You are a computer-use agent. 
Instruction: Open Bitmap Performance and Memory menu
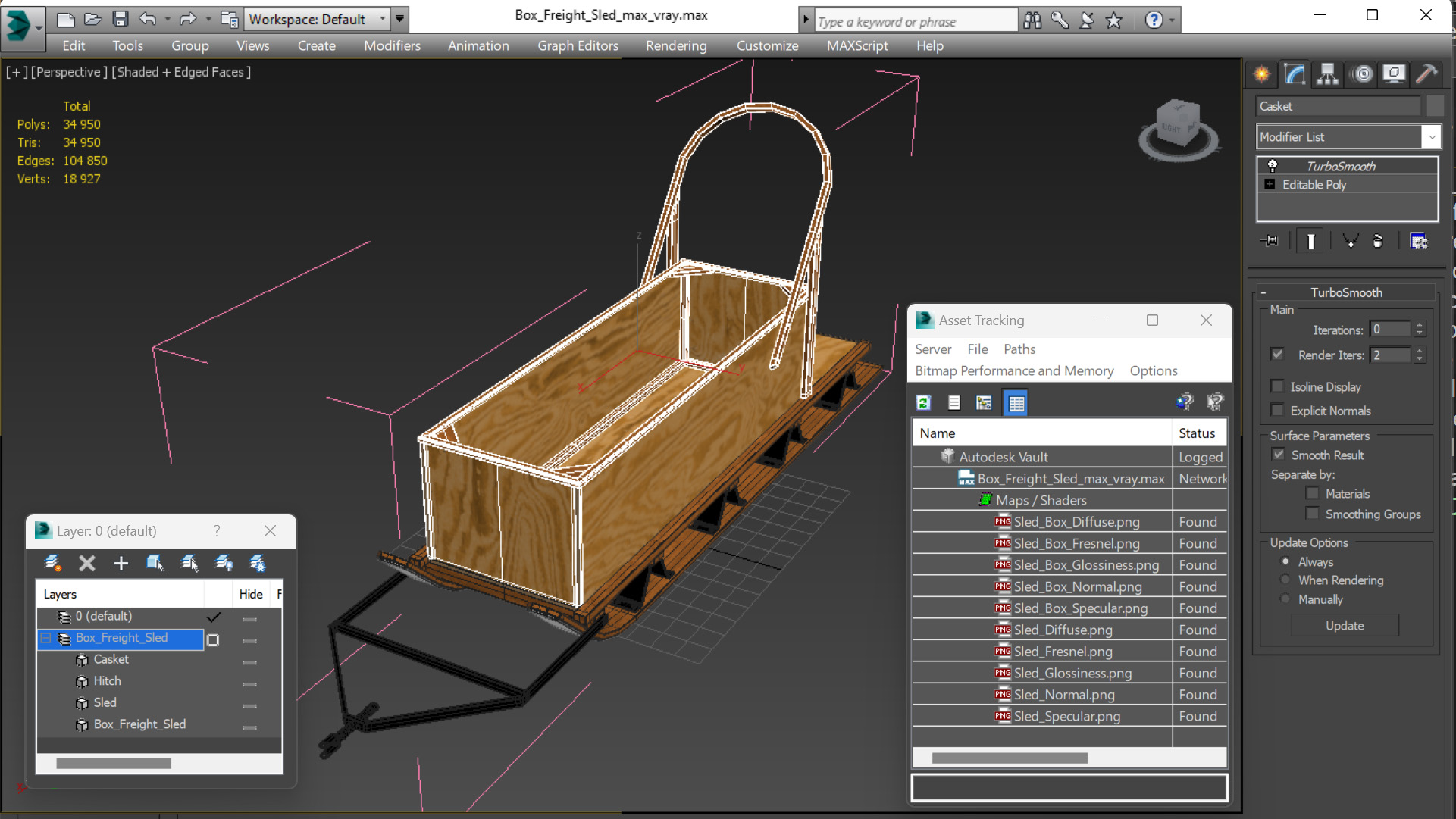click(x=1014, y=370)
